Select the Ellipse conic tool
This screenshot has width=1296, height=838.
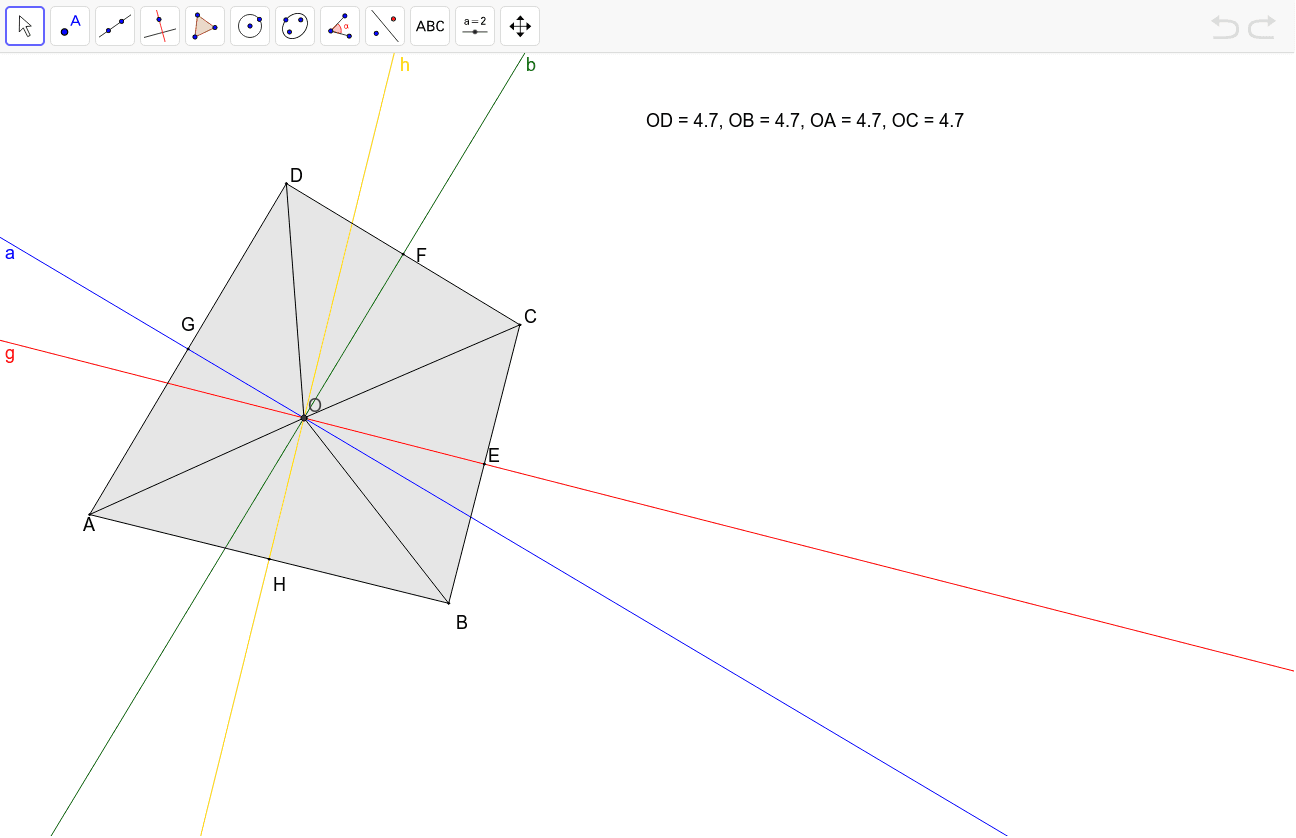(x=295, y=26)
